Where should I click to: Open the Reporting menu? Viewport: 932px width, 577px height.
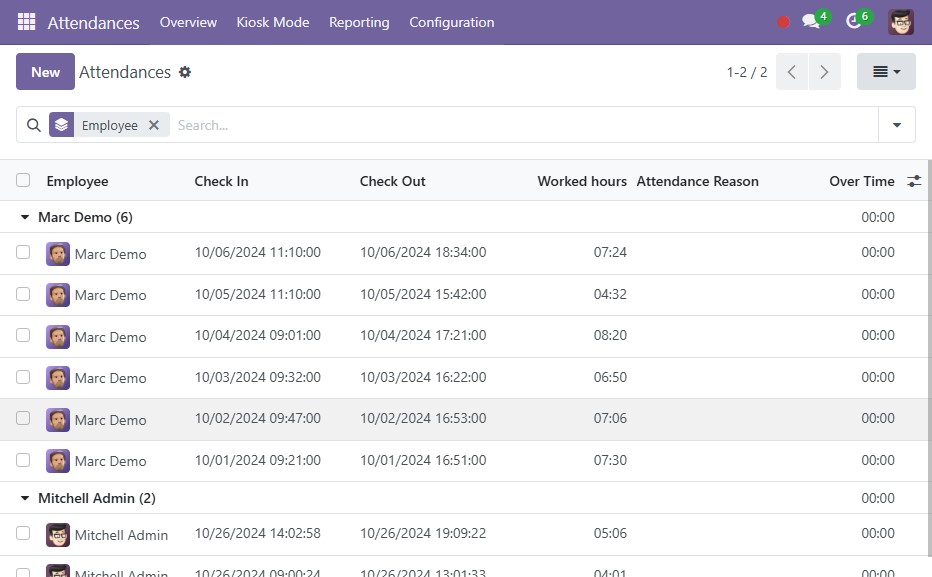[359, 21]
